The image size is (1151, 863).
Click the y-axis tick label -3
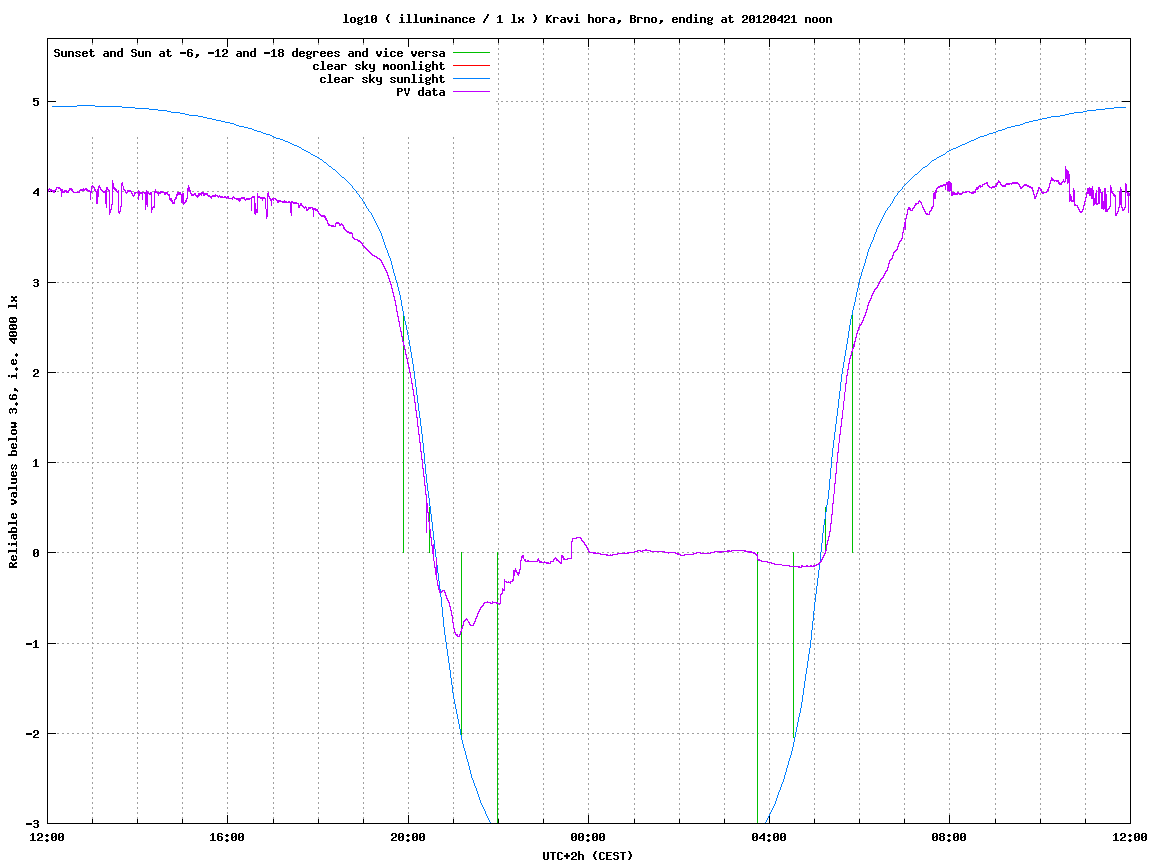[x=32, y=823]
